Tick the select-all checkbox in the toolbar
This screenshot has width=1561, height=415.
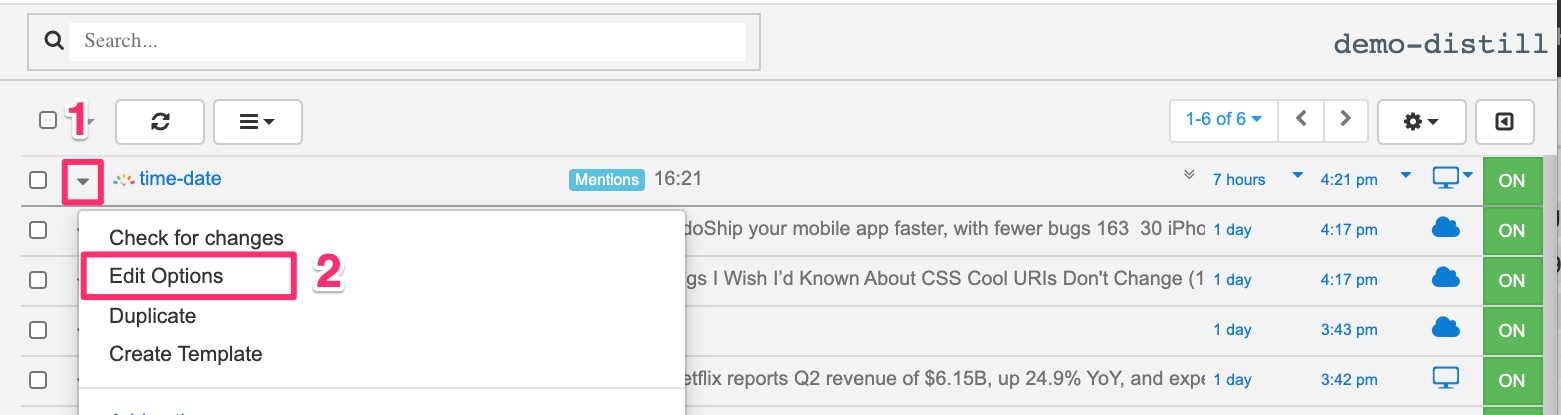pyautogui.click(x=48, y=121)
